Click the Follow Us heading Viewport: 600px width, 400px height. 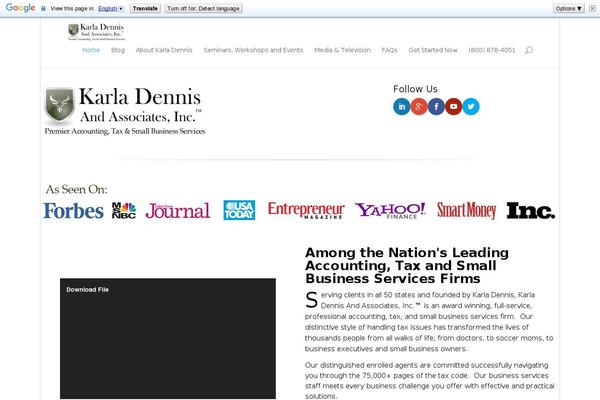[415, 89]
